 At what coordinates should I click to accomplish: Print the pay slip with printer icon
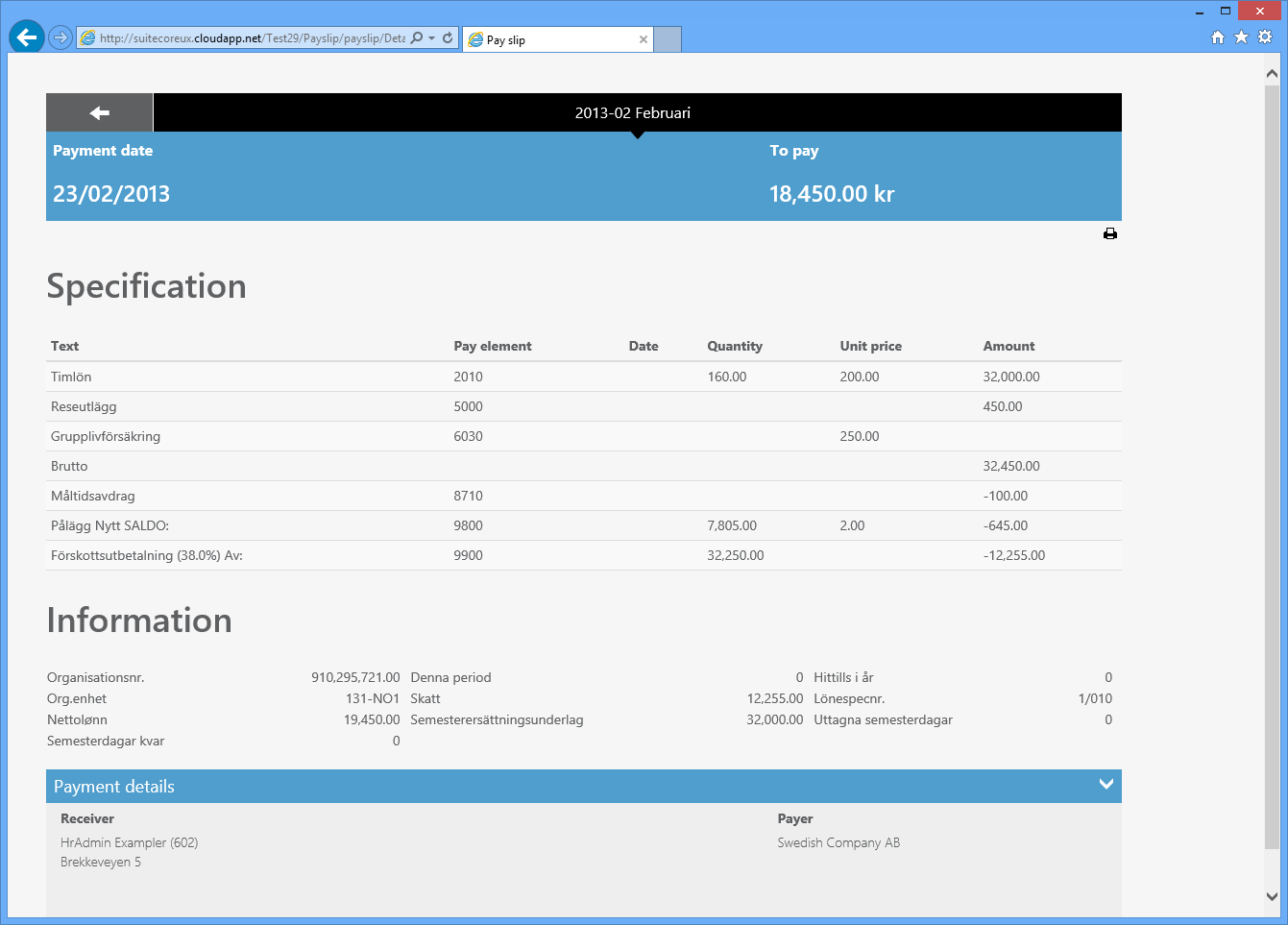point(1110,234)
